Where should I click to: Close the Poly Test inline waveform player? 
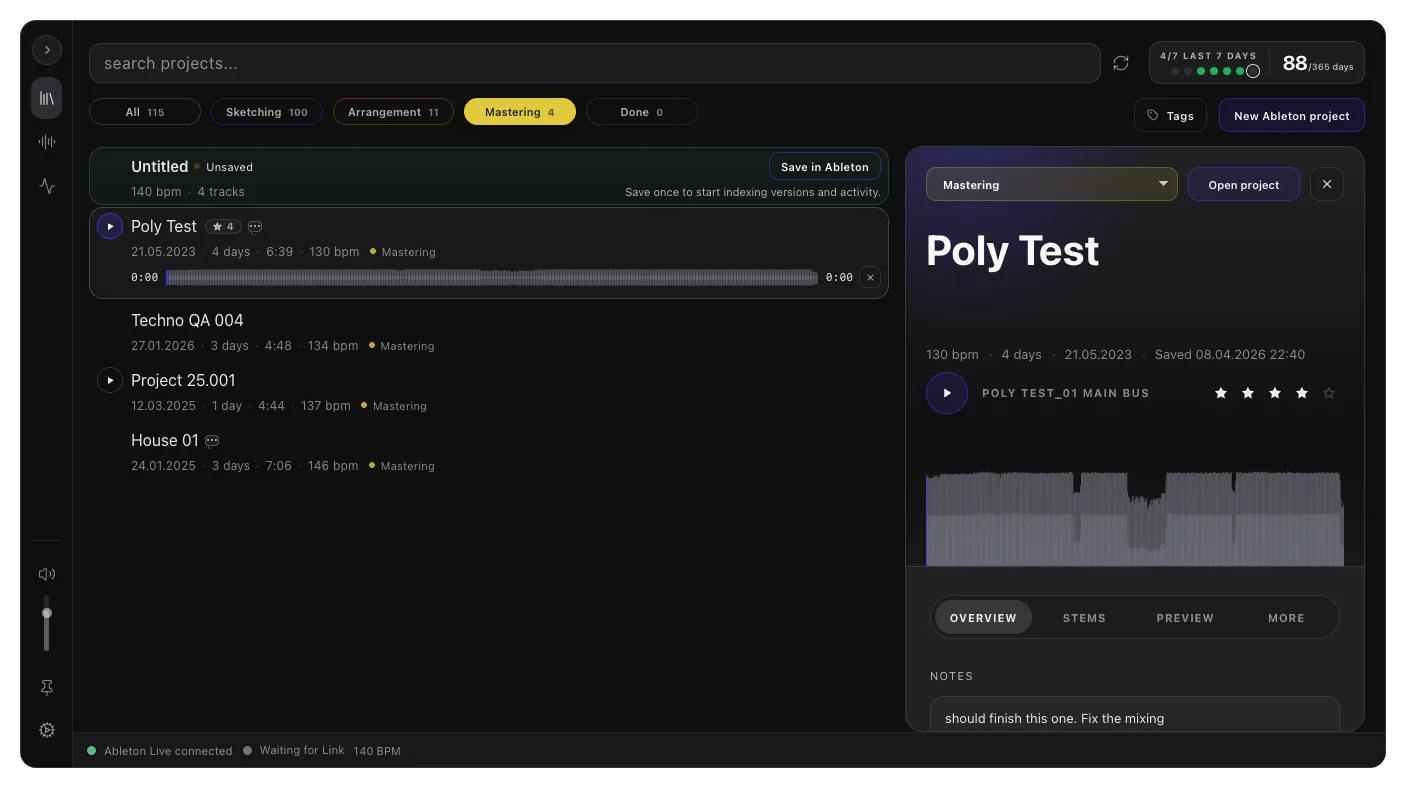click(x=870, y=277)
